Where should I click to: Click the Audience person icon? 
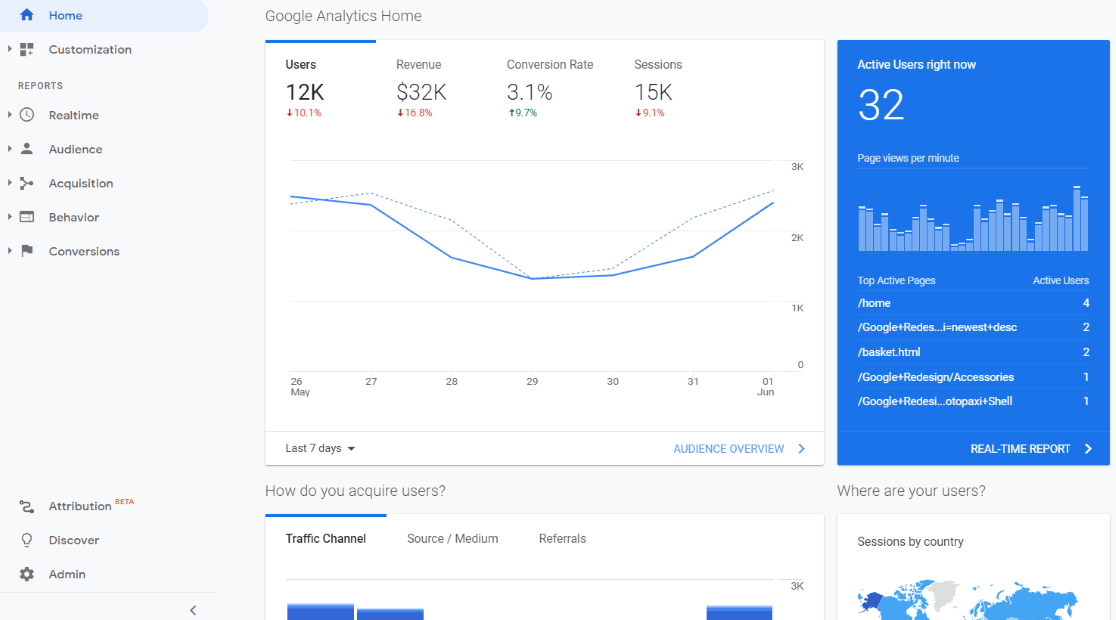click(27, 149)
